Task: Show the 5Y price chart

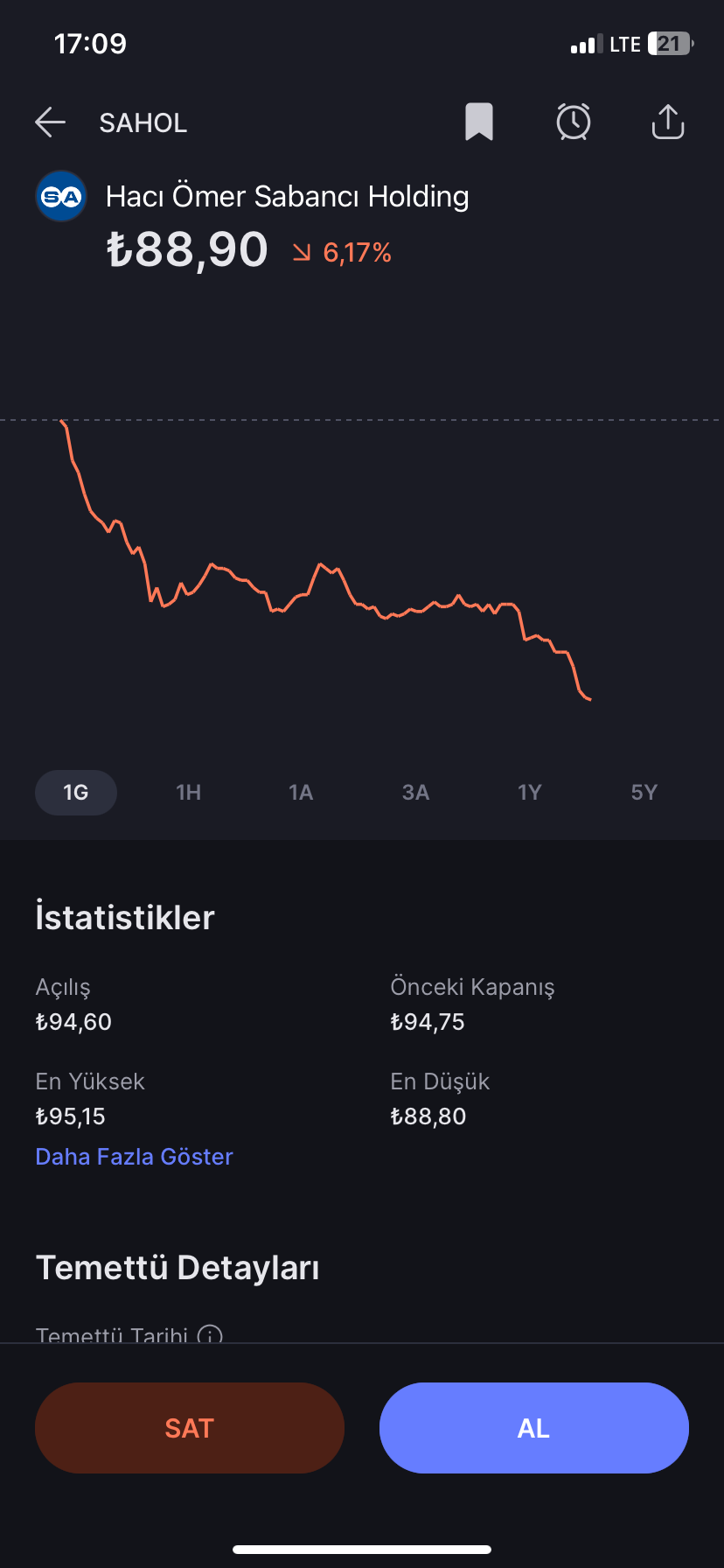Action: pos(644,793)
